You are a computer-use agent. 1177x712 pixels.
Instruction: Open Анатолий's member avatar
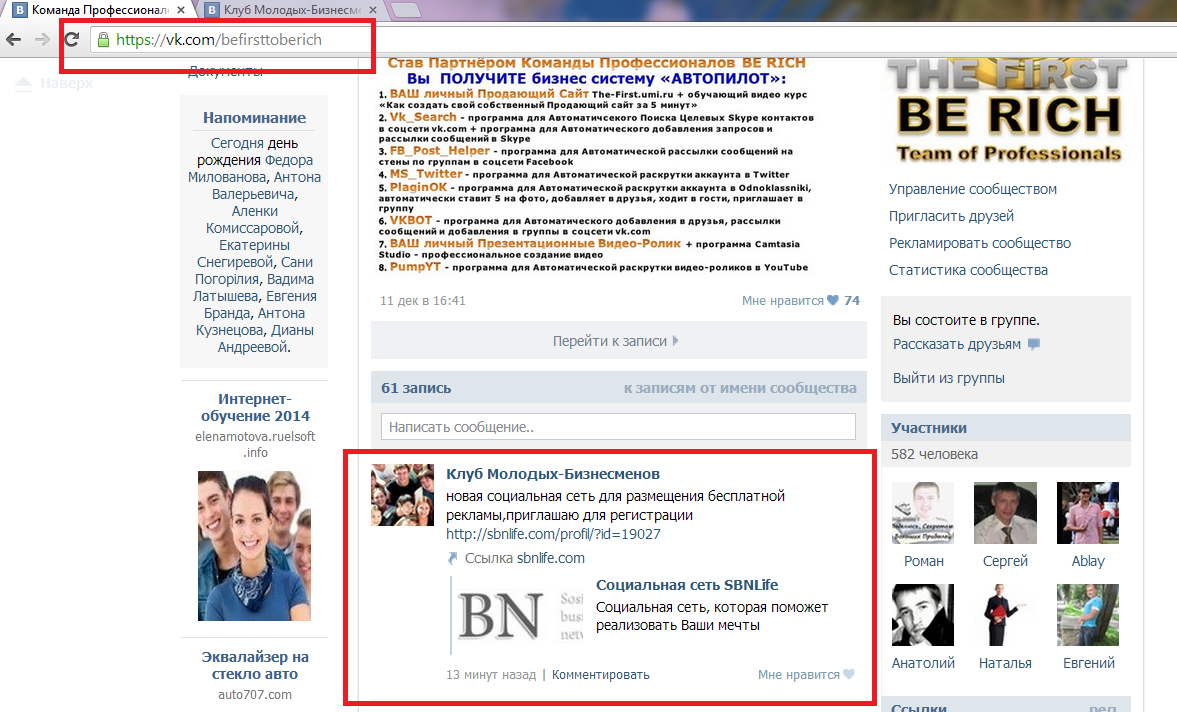pyautogui.click(x=923, y=615)
